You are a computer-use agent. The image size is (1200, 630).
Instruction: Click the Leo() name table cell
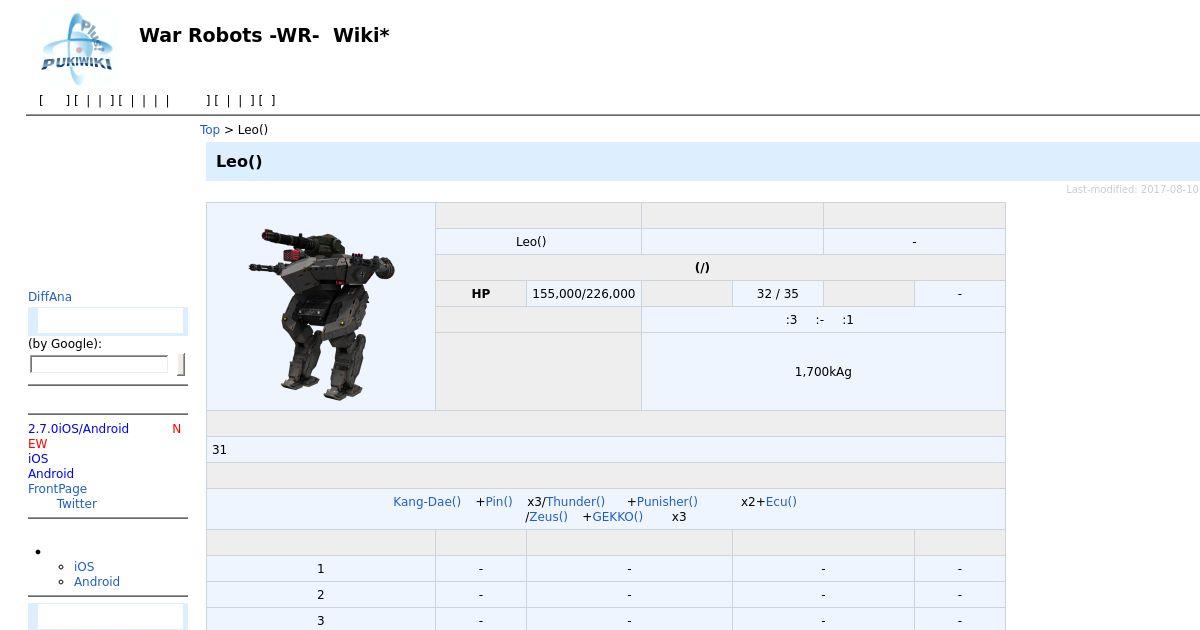(538, 242)
